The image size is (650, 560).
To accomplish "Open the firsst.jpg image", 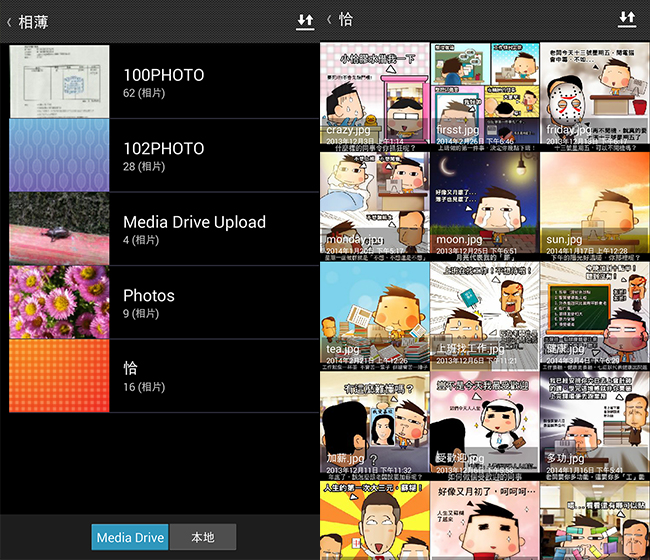I will (x=484, y=95).
